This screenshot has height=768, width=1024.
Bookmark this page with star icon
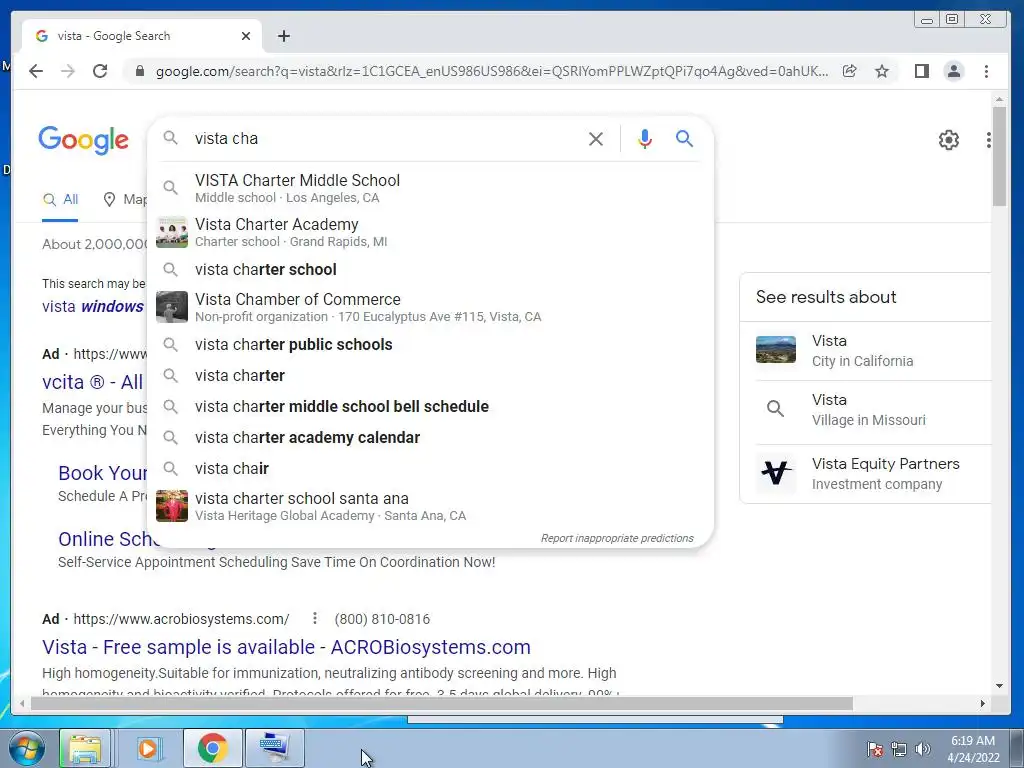point(882,71)
